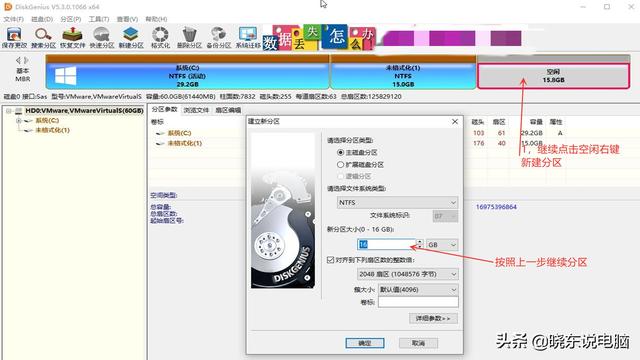640x360 pixels.
Task: Decrease partition size with down spinner arrow
Action: 420,247
